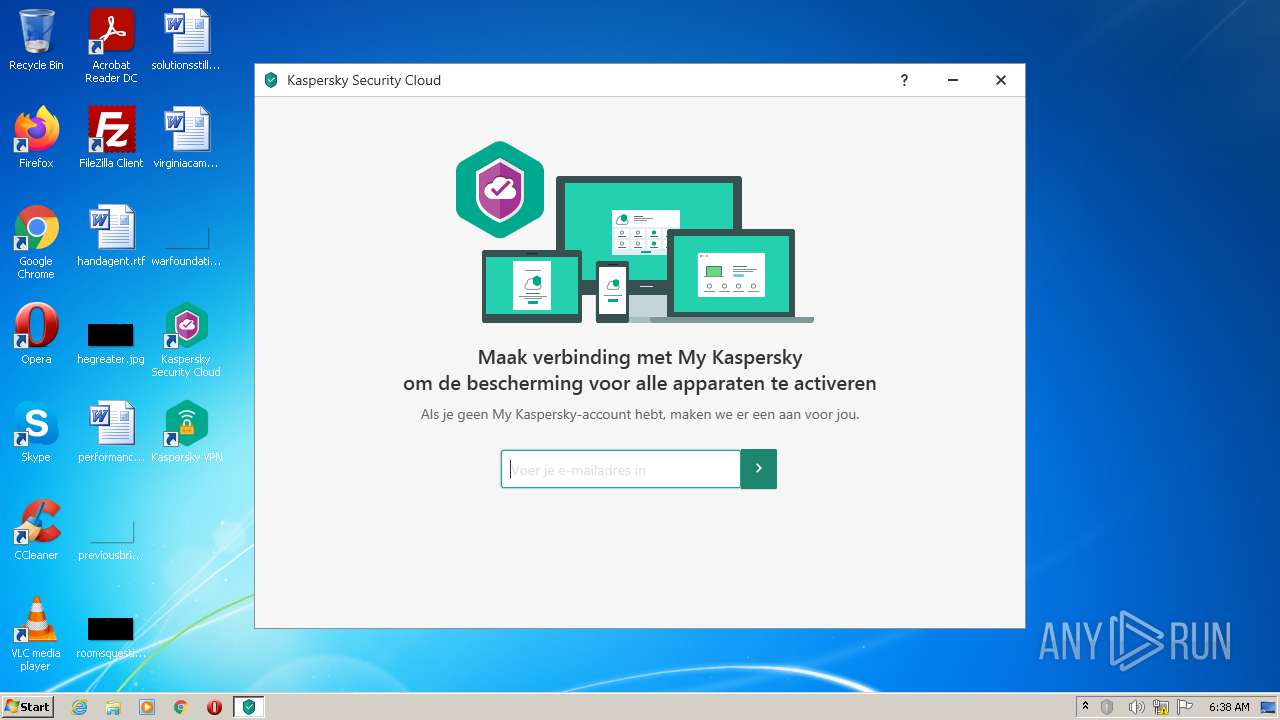Open handagent.rtf document icon
Screen dimensions: 1280x720
[x=111, y=236]
